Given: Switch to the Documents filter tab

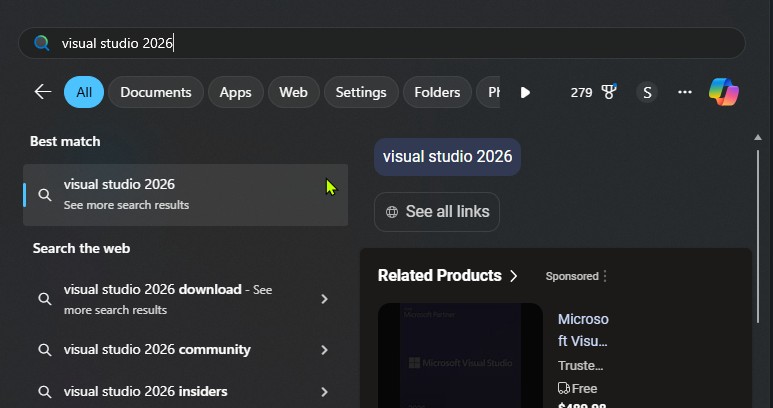Looking at the screenshot, I should [x=155, y=92].
